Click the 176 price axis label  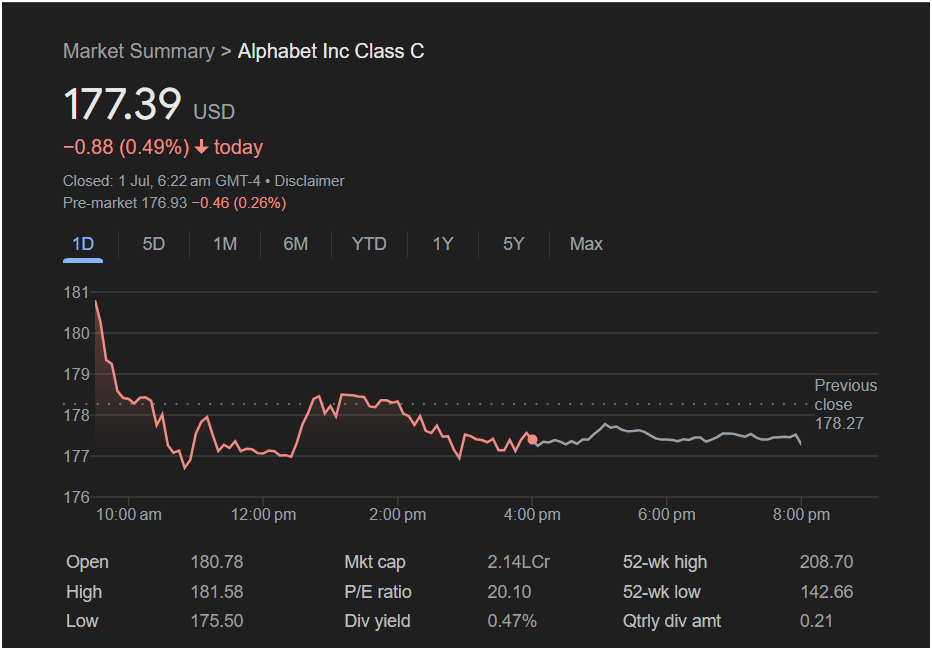click(76, 497)
